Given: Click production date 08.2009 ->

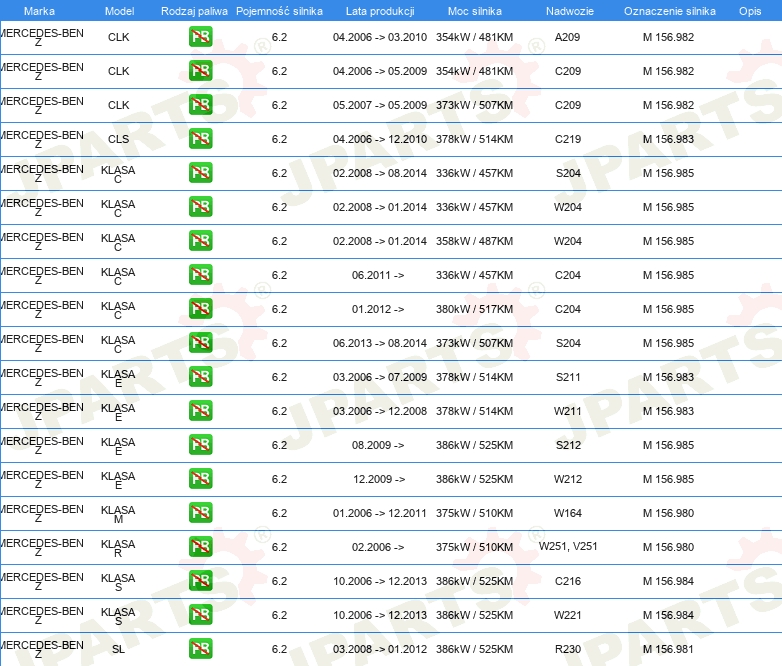Looking at the screenshot, I should (x=378, y=445).
